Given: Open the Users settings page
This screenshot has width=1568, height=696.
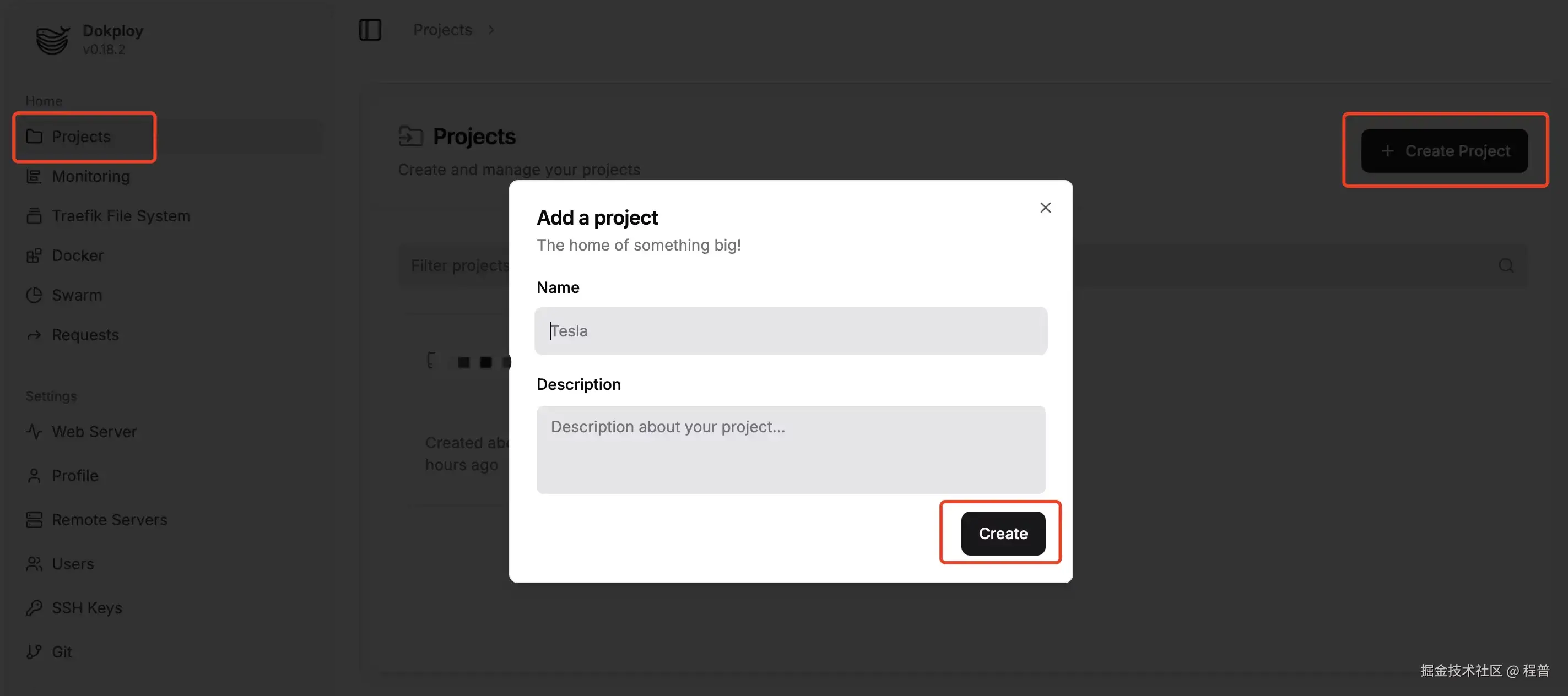Looking at the screenshot, I should (x=72, y=564).
